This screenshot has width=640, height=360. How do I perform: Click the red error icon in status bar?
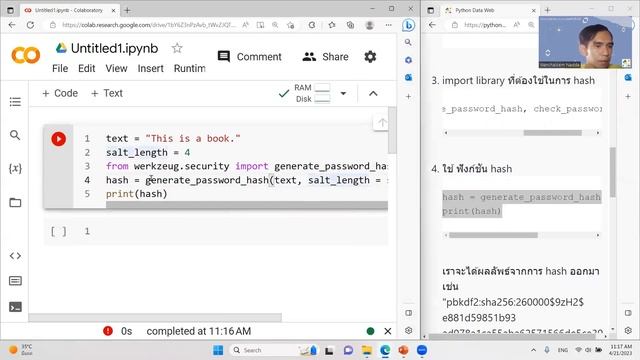click(108, 331)
